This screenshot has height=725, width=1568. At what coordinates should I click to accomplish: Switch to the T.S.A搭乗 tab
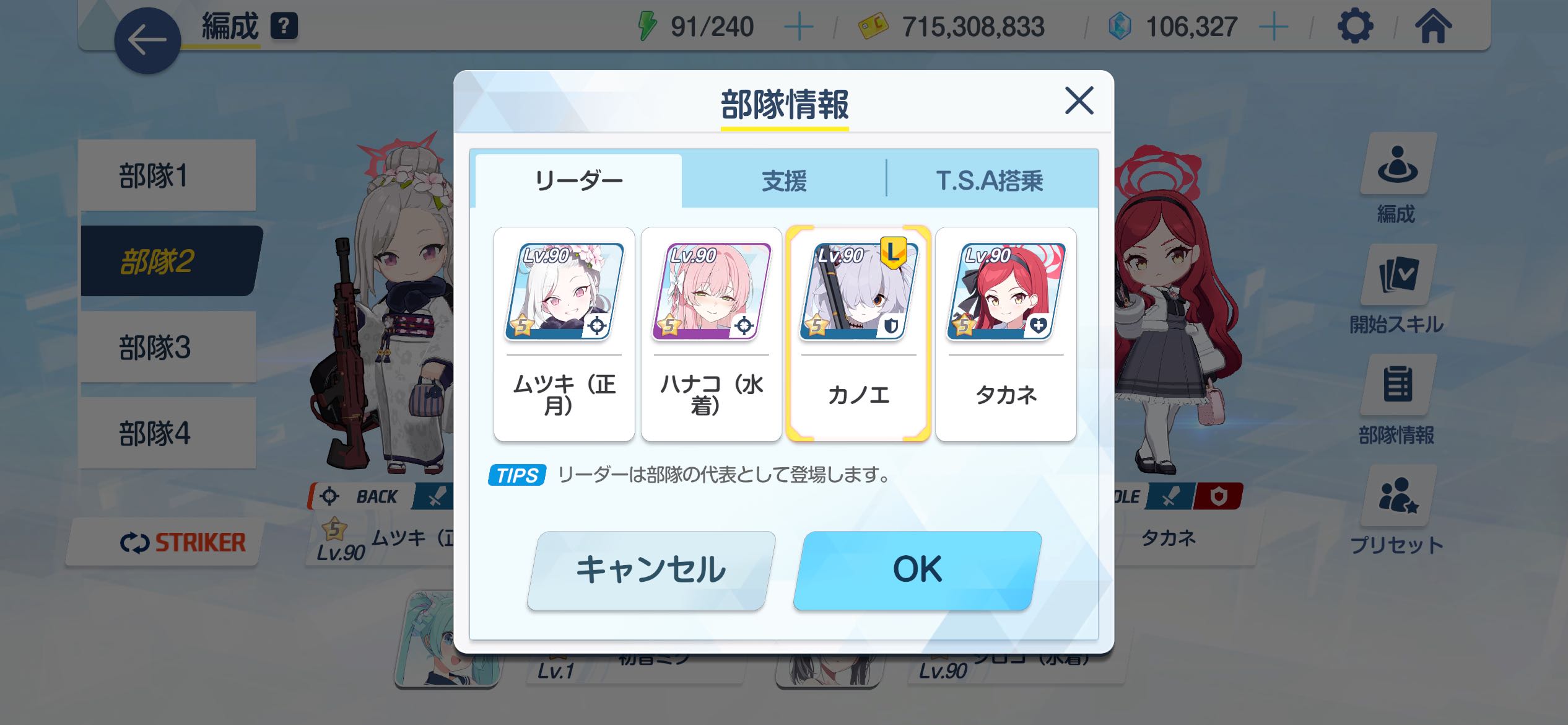[990, 181]
